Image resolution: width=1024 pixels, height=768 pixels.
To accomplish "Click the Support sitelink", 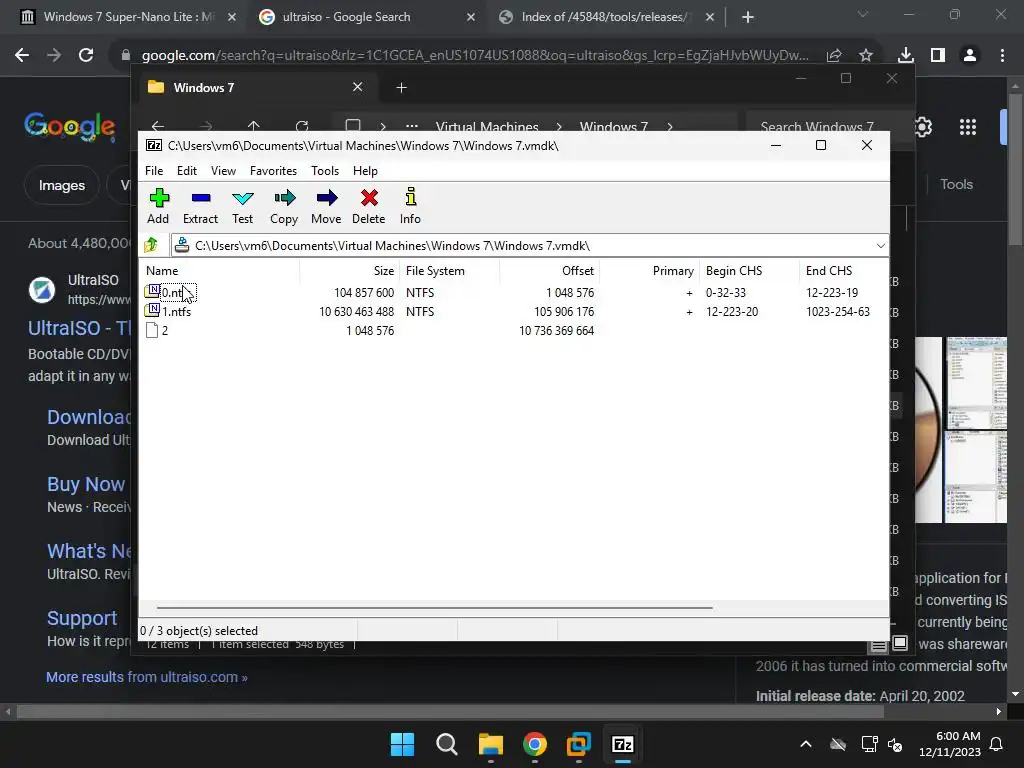I will tap(82, 618).
